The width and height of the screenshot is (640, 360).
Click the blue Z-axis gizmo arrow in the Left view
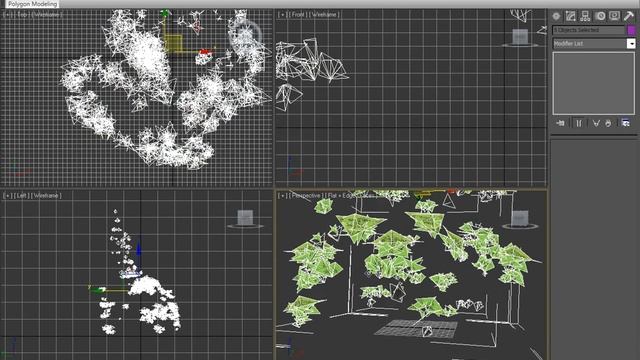click(139, 249)
